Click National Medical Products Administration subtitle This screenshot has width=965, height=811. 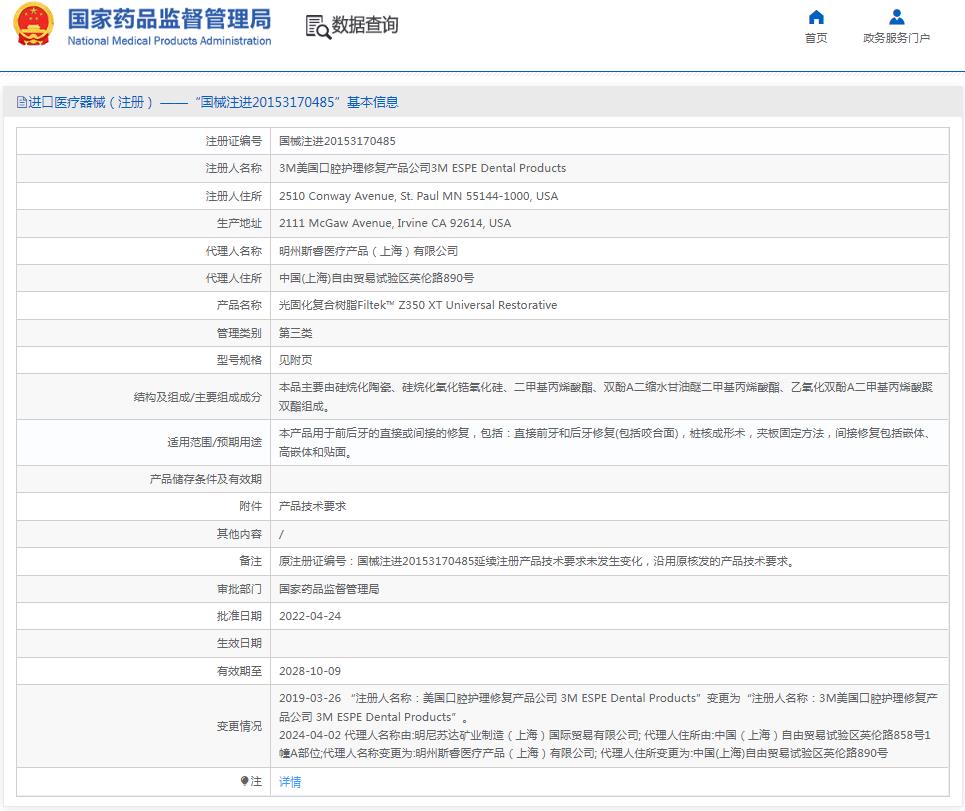click(169, 41)
